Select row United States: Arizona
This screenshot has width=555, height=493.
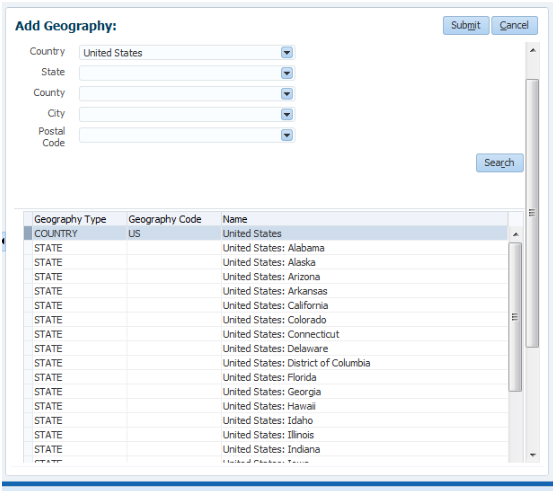pos(266,277)
